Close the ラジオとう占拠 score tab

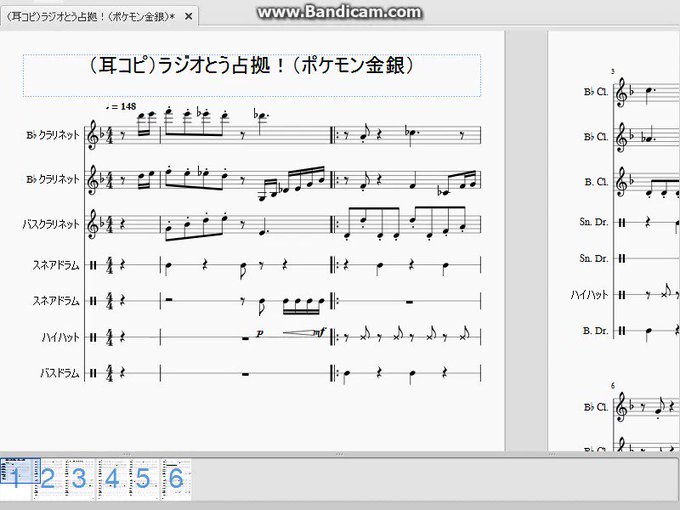(x=188, y=16)
